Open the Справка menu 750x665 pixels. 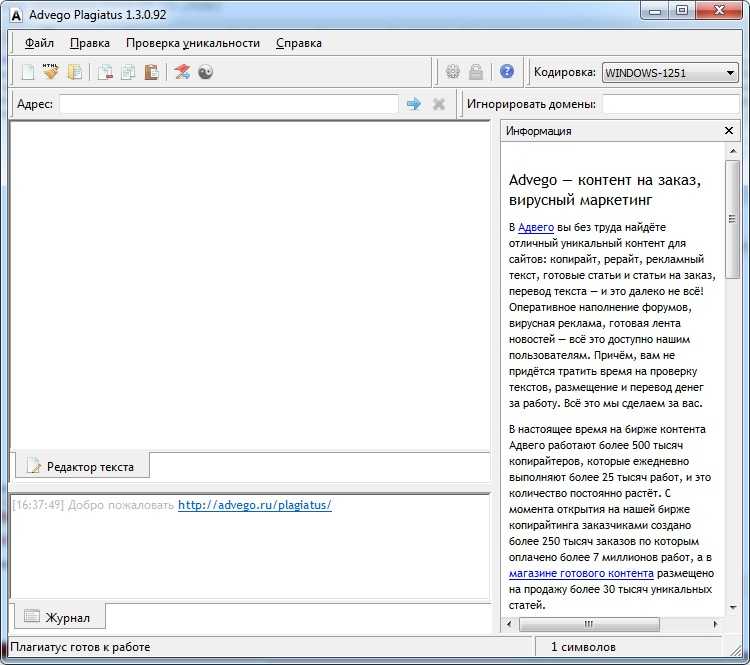298,43
